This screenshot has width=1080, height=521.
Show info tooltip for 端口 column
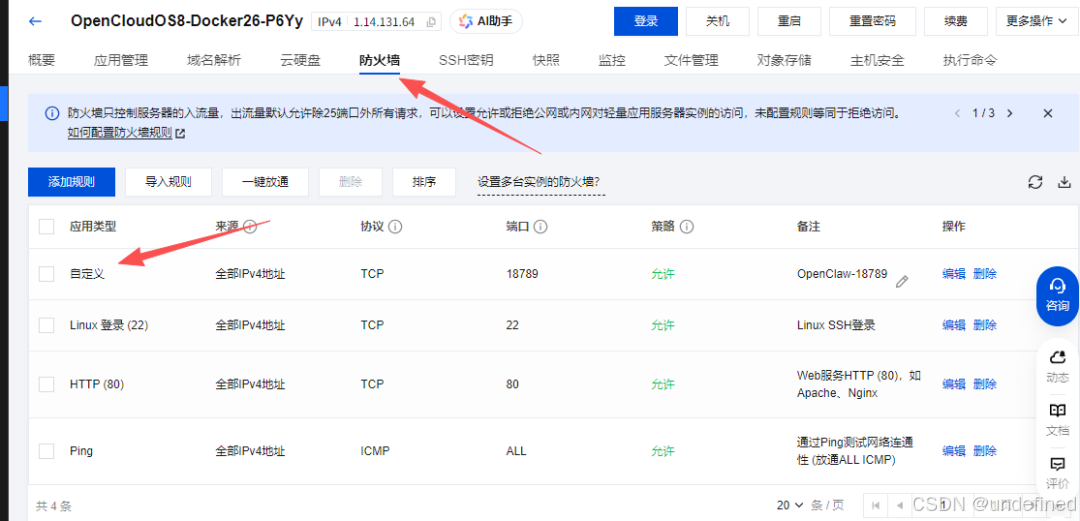541,227
